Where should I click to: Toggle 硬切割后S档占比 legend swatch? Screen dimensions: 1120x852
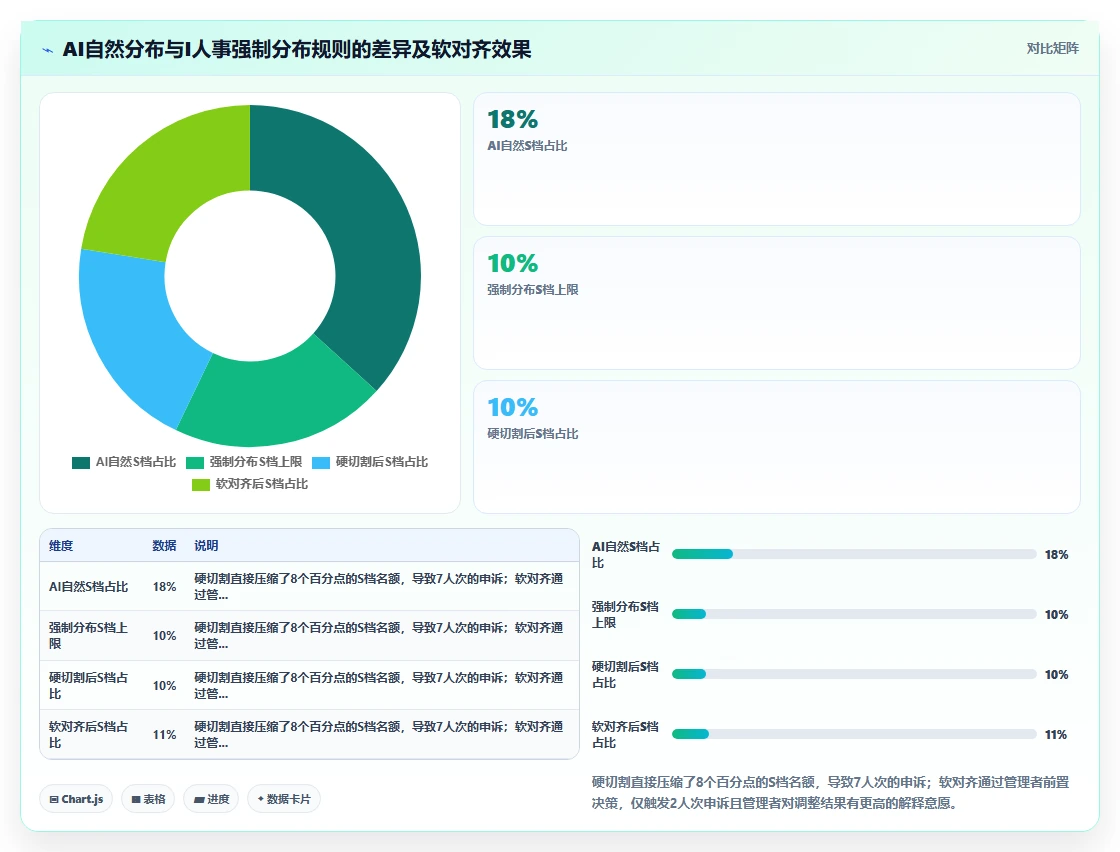click(x=321, y=463)
